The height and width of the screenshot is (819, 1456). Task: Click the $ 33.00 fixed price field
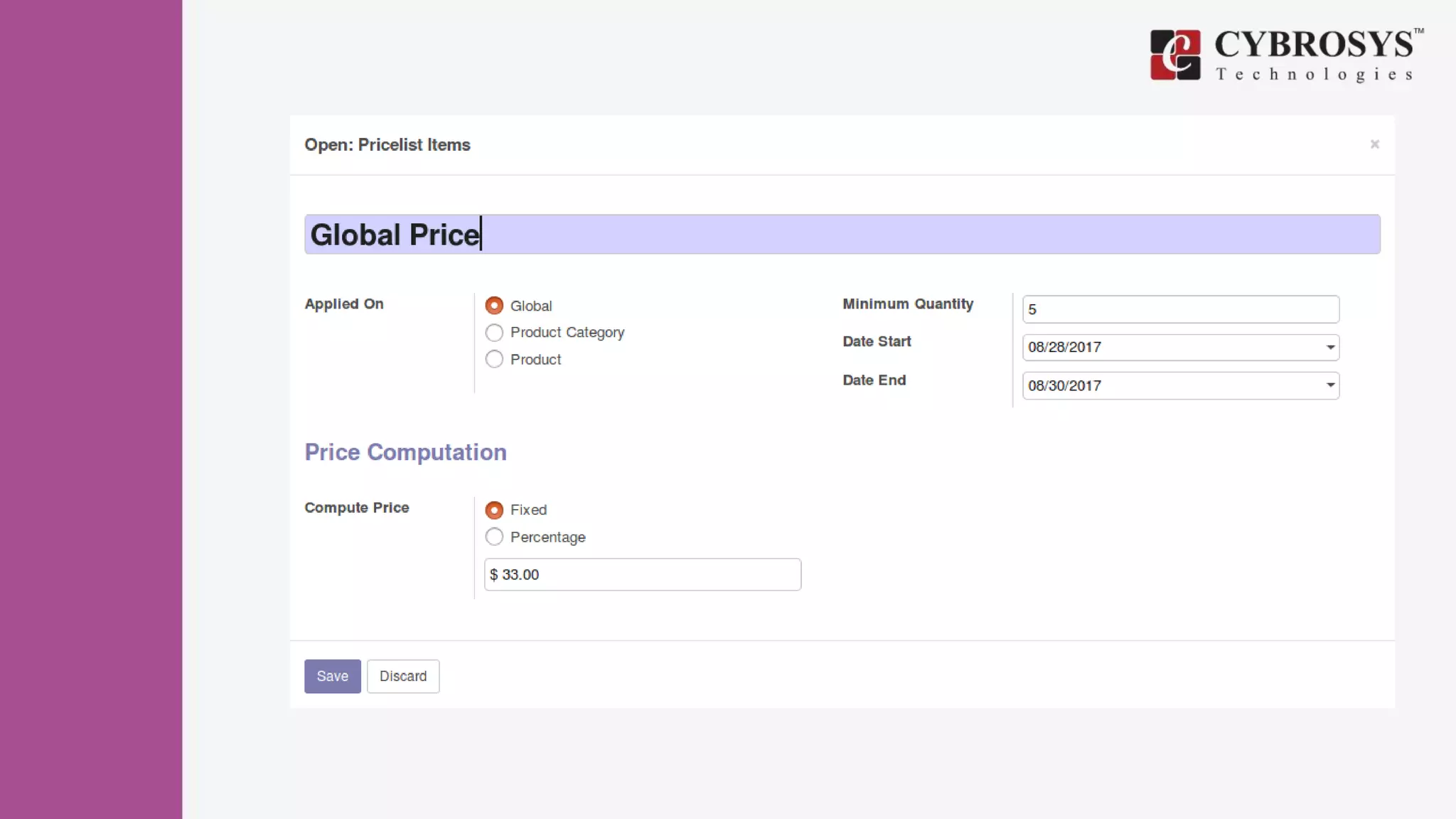point(642,574)
